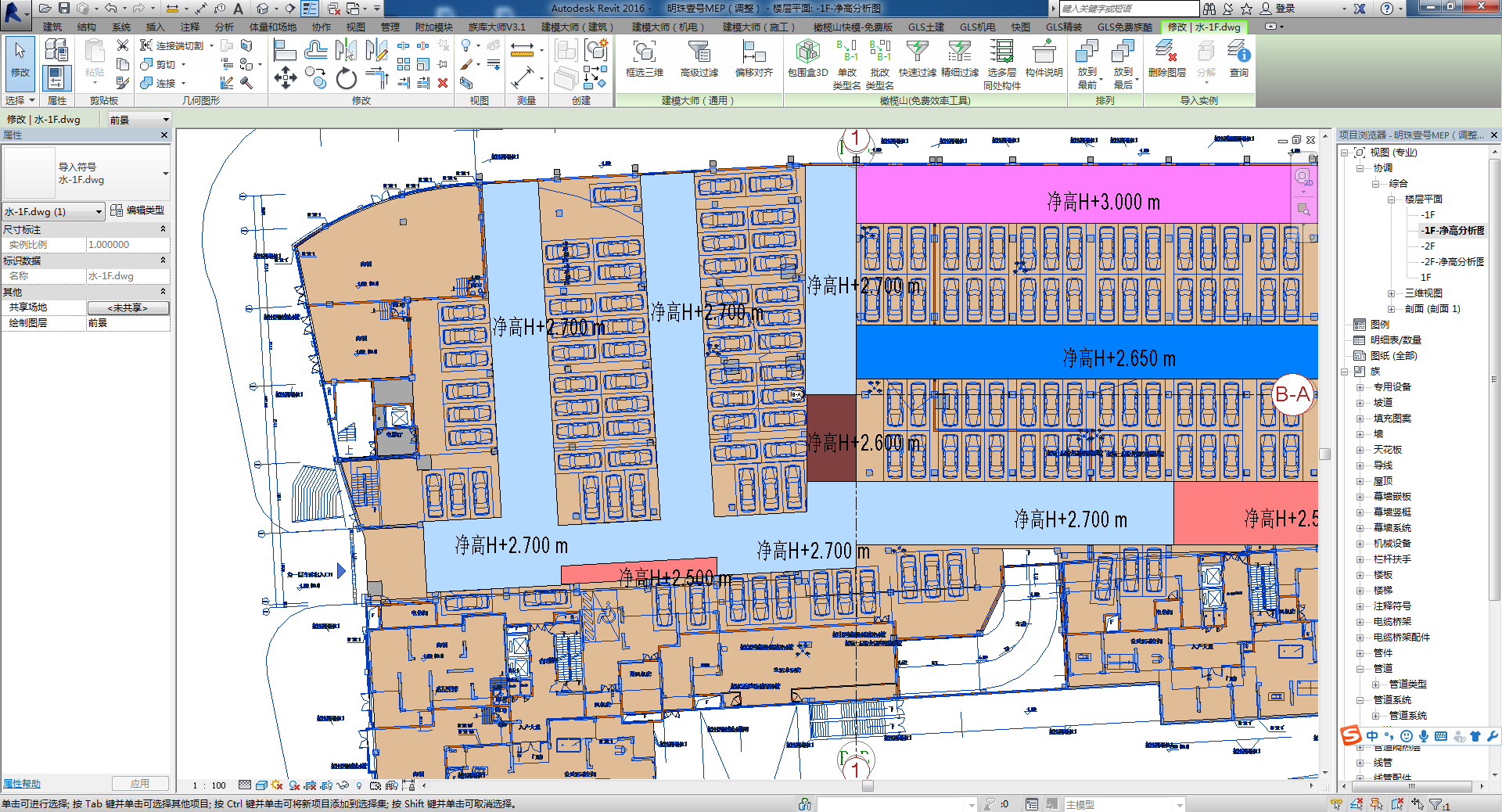Open the 视图 ribbon tab
This screenshot has width=1502, height=812.
pos(356,27)
